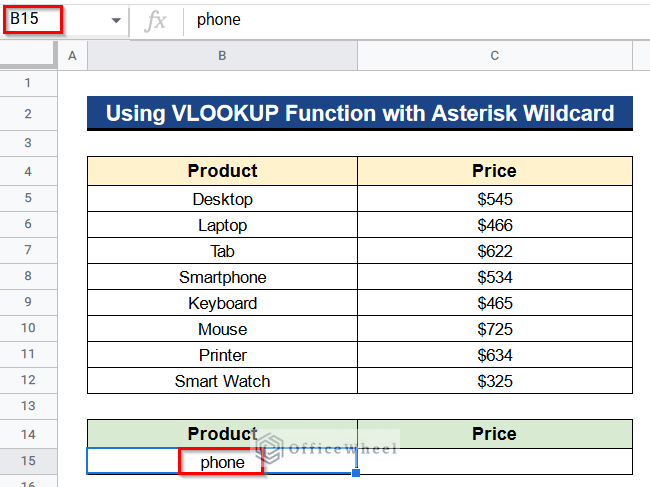Select the $725 price cell
The height and width of the screenshot is (487, 650).
[494, 329]
